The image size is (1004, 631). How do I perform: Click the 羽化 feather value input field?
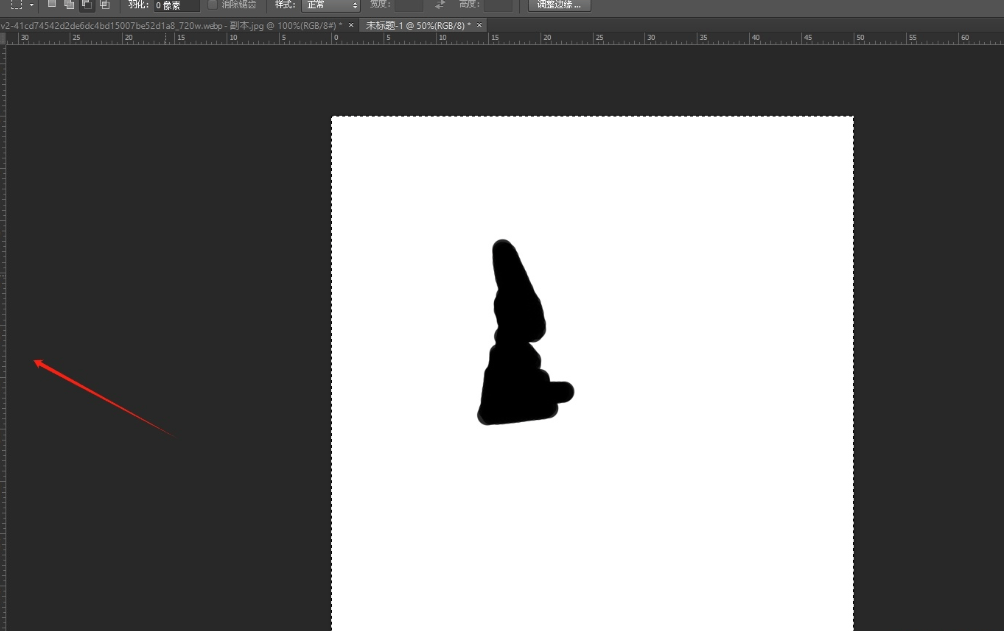176,5
